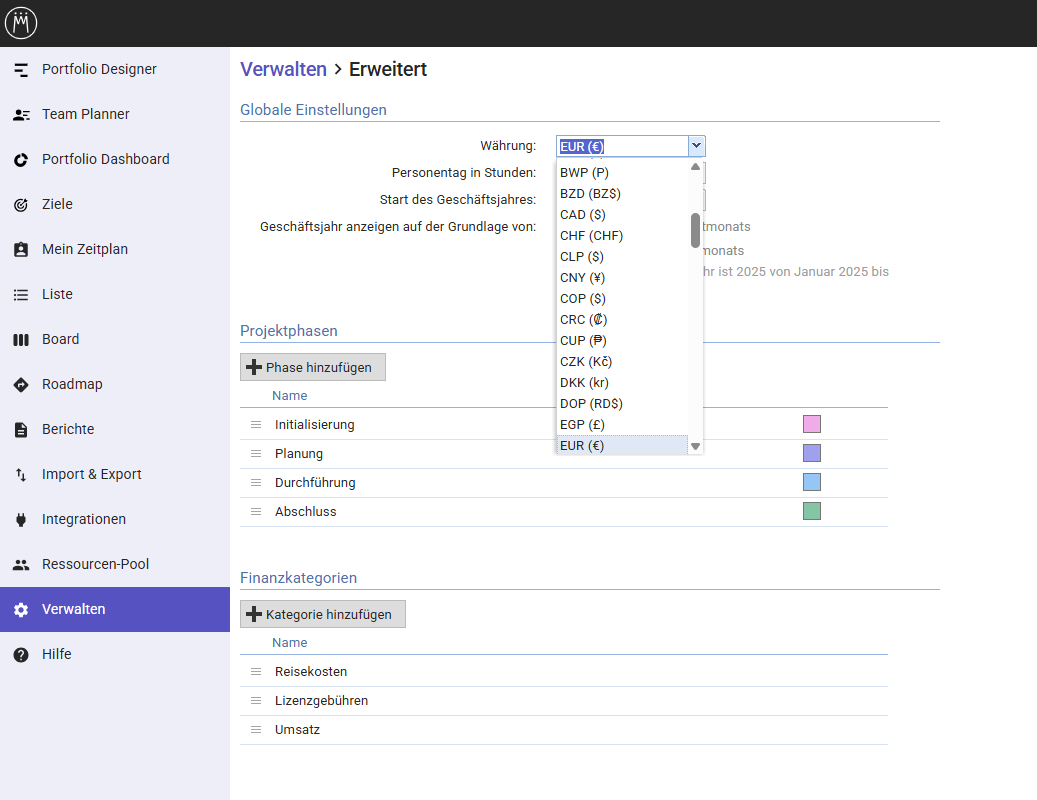Image resolution: width=1037 pixels, height=800 pixels.
Task: Open Roadmap via its diamond icon
Action: (x=21, y=385)
